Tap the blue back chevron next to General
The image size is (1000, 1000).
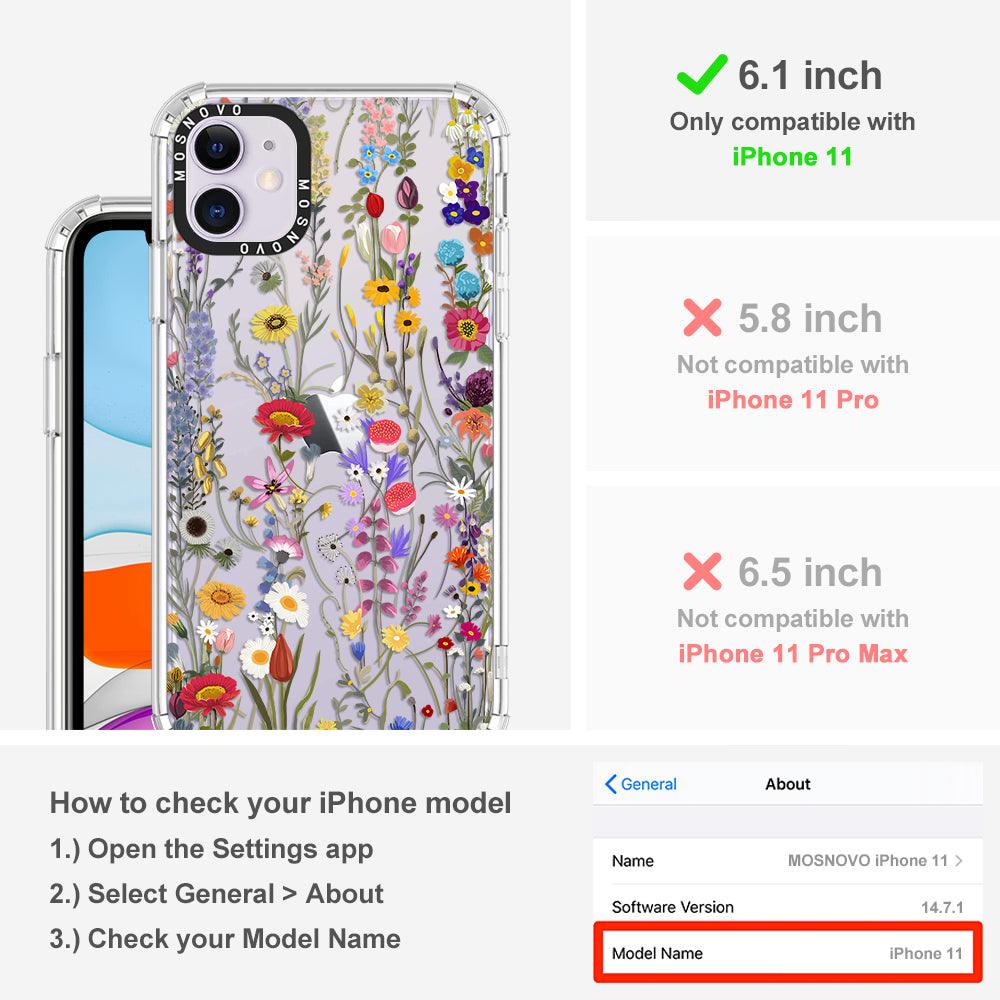610,784
